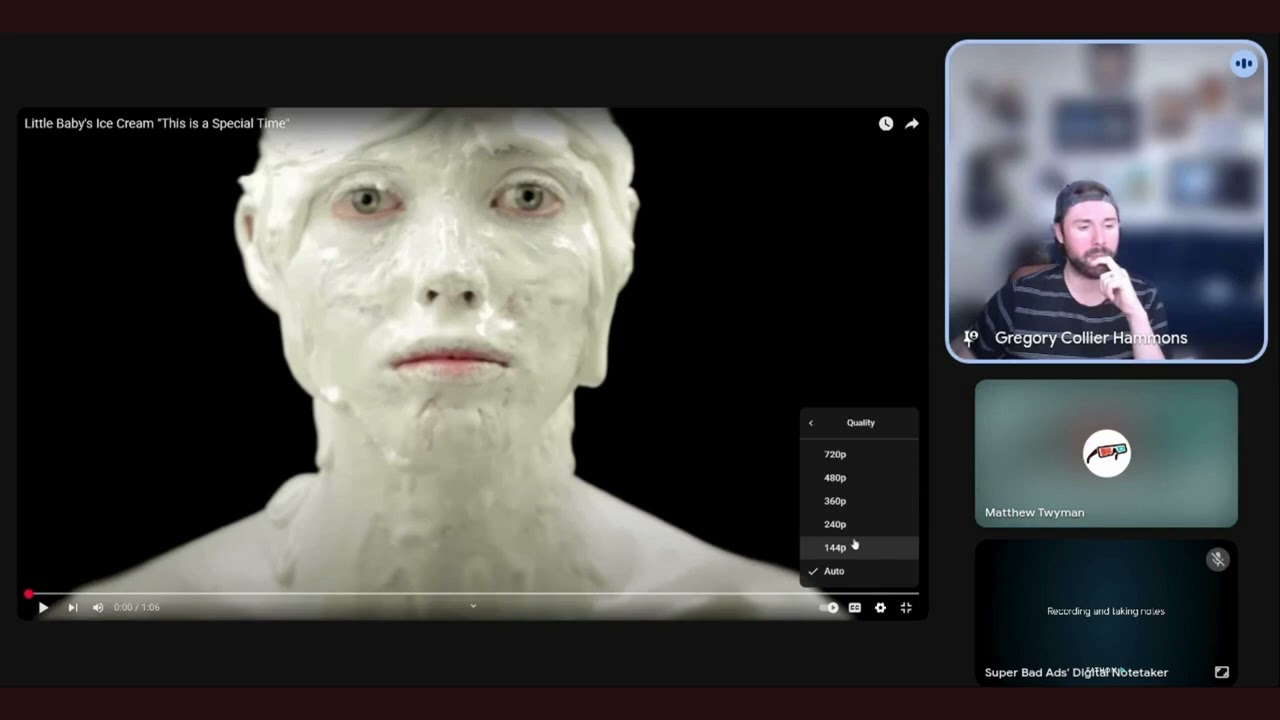Click Matthew Twyman's 3D glasses avatar
The image size is (1280, 720).
1107,454
